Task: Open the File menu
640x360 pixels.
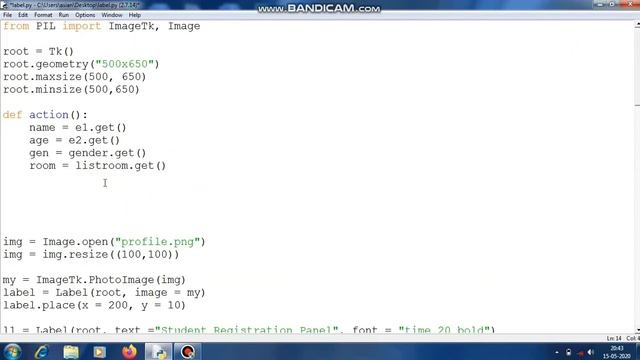Action: point(7,15)
